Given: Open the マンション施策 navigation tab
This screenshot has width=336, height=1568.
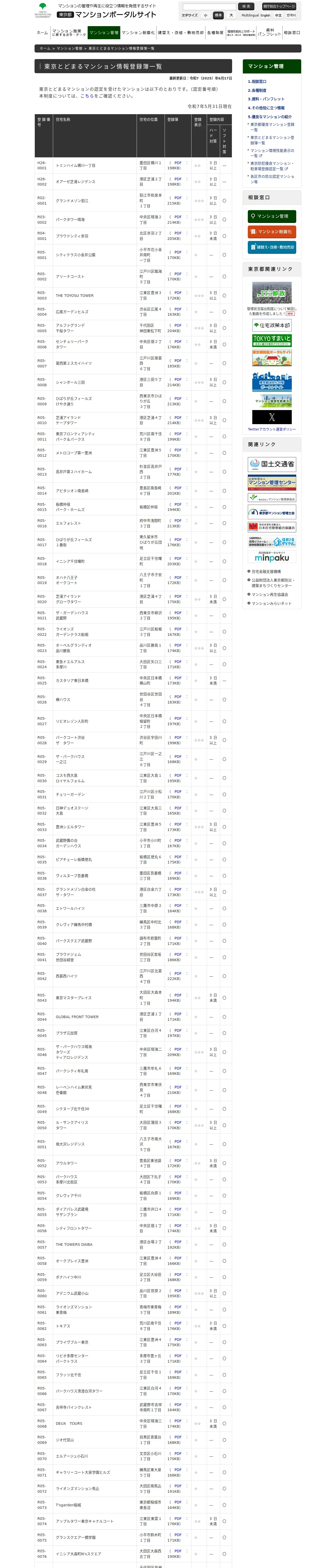Looking at the screenshot, I should [x=69, y=33].
